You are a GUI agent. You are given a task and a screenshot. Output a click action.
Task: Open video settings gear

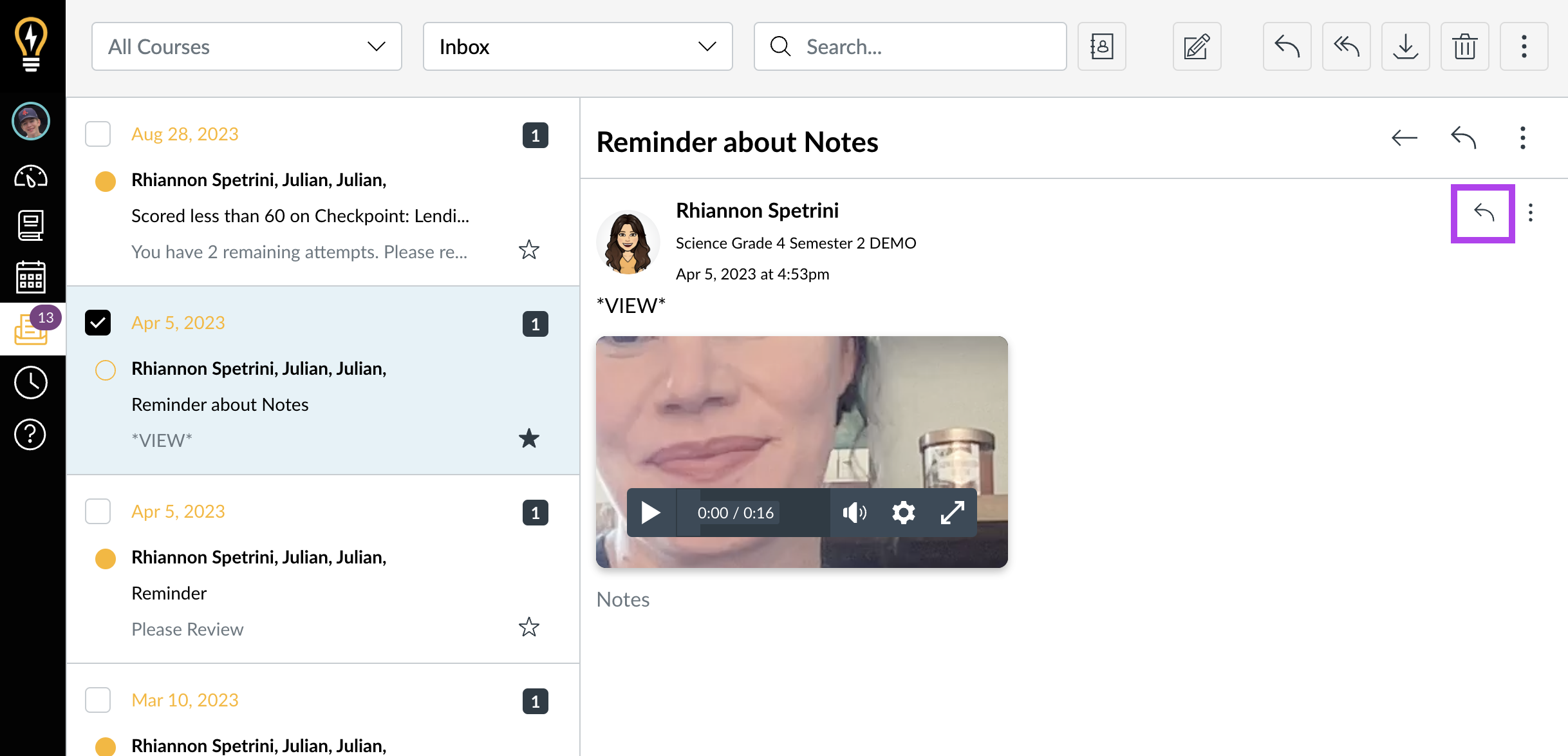(x=903, y=513)
